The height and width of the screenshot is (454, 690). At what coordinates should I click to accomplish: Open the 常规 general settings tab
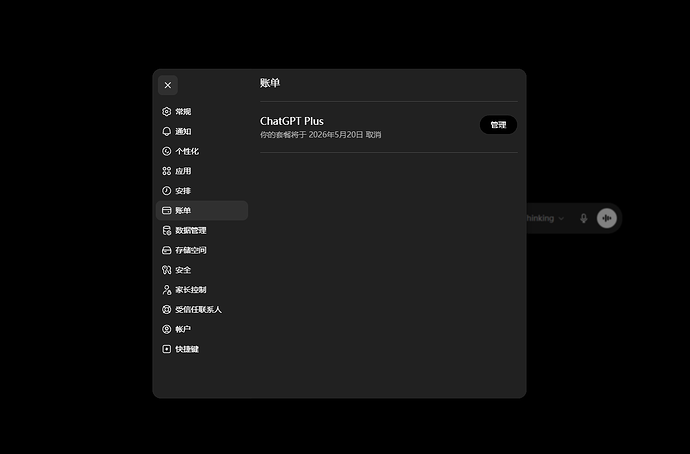(202, 112)
